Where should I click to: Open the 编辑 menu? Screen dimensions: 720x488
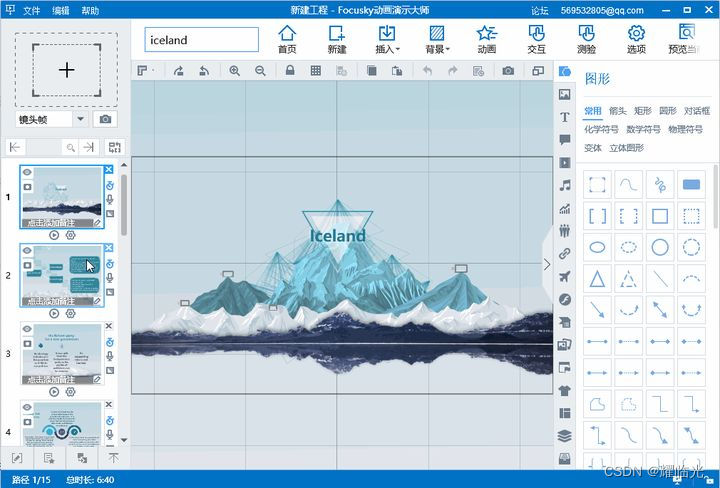tap(61, 10)
